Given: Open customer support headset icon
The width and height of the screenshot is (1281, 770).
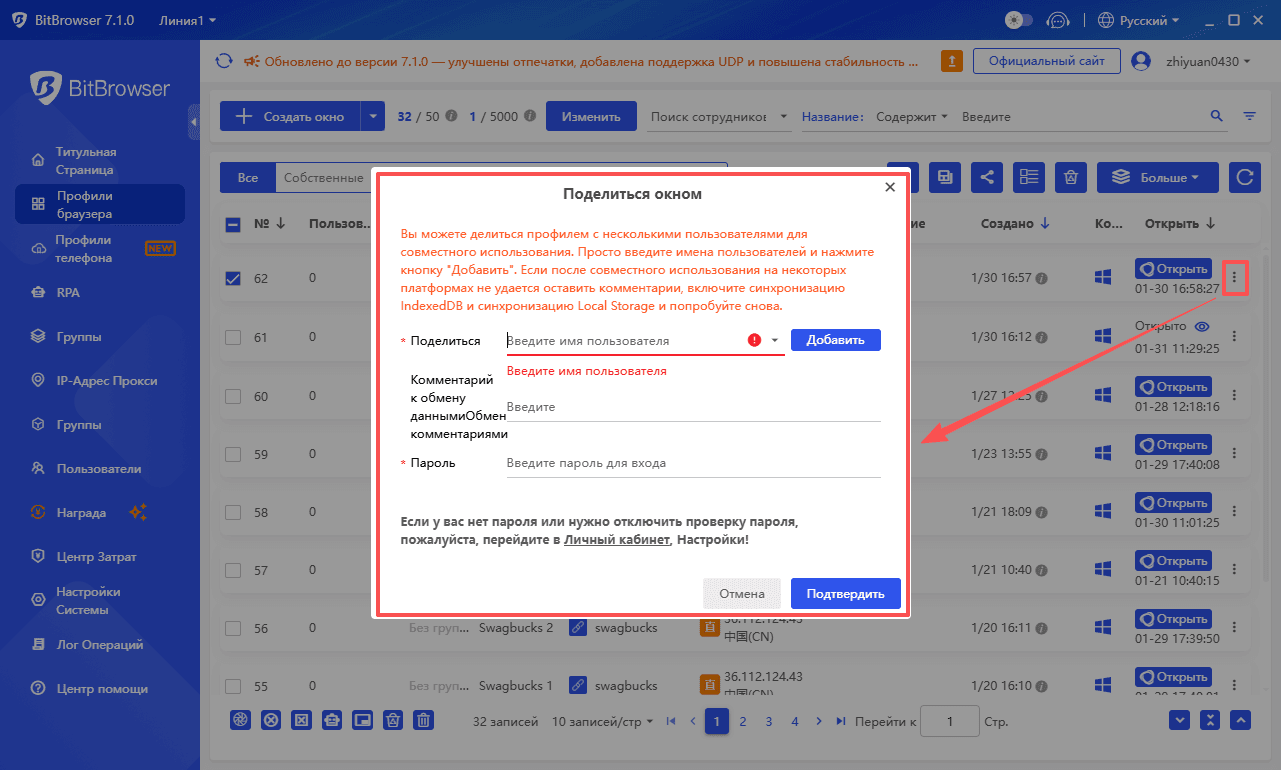Looking at the screenshot, I should (1058, 20).
